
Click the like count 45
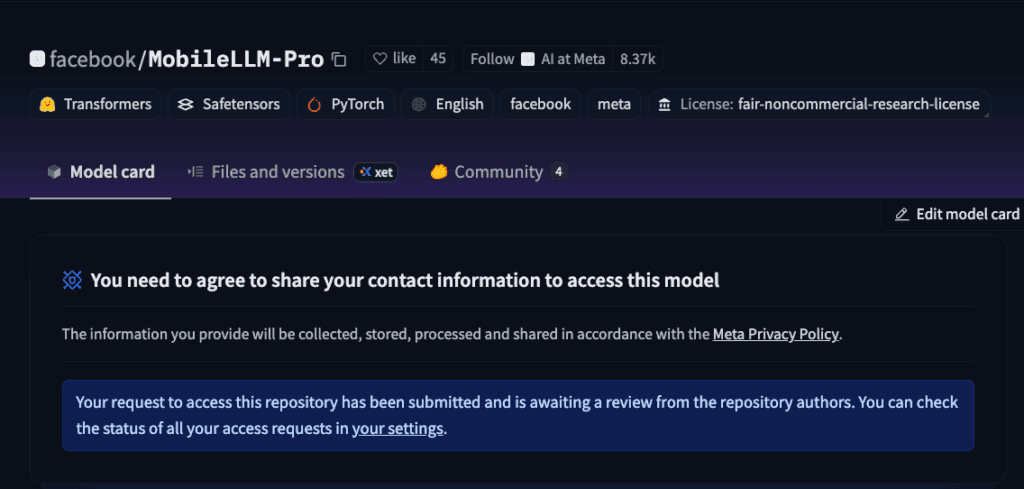click(438, 59)
